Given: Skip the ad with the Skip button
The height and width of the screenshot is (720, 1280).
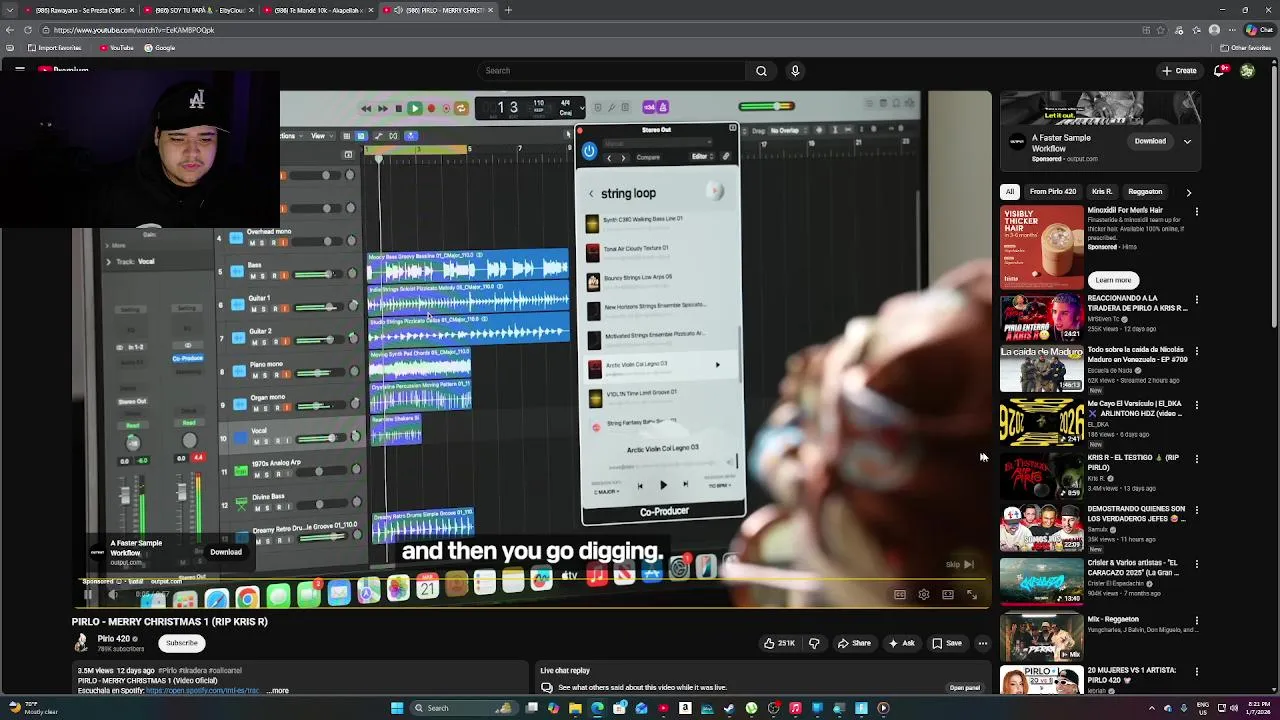Looking at the screenshot, I should coord(959,564).
